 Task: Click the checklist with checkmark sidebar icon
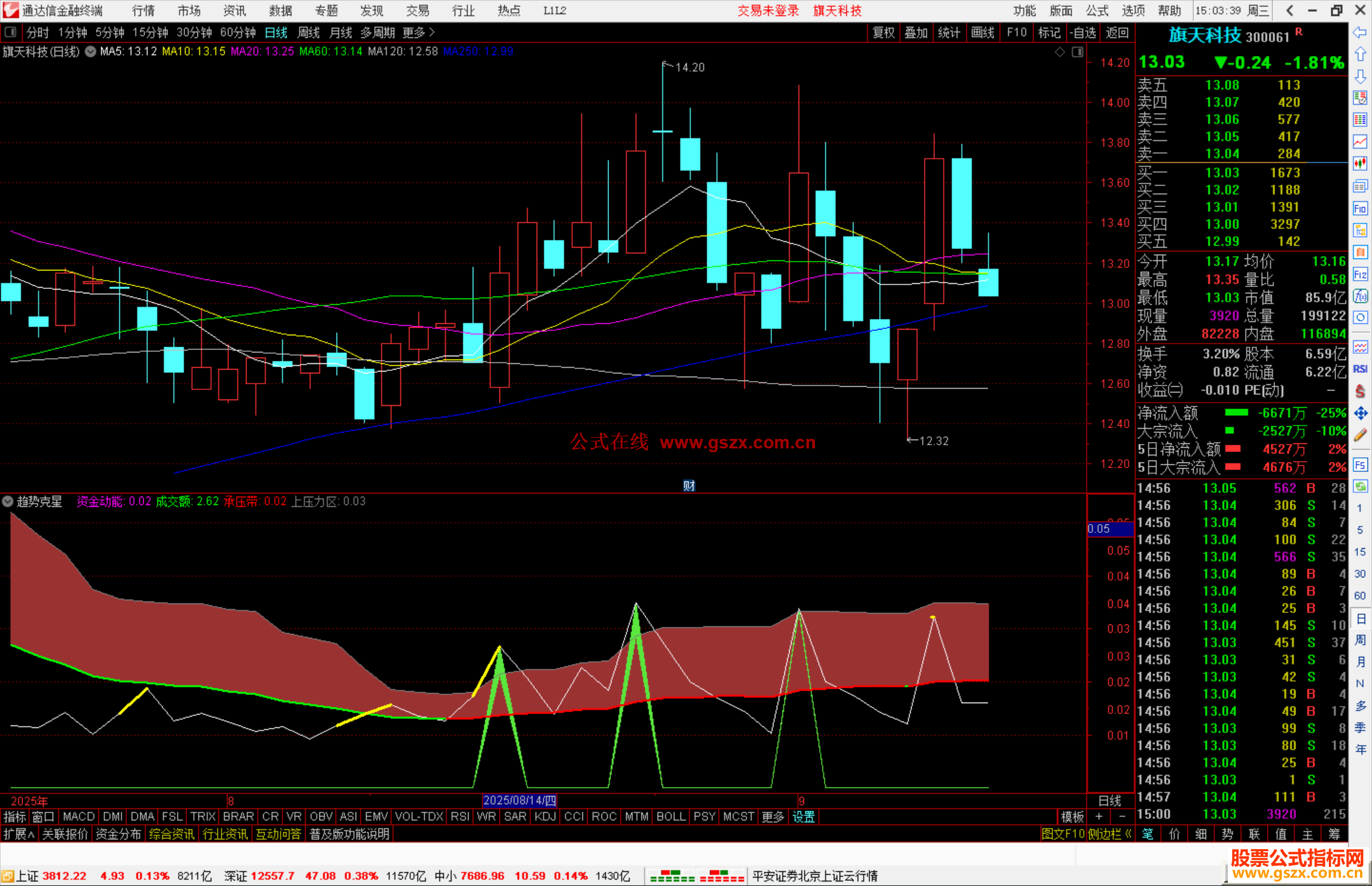[1360, 98]
